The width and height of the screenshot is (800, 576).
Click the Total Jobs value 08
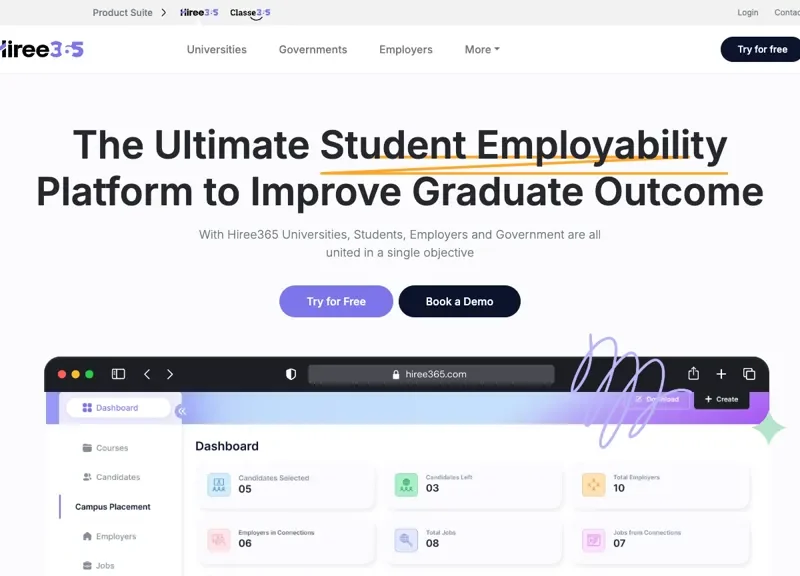click(432, 543)
